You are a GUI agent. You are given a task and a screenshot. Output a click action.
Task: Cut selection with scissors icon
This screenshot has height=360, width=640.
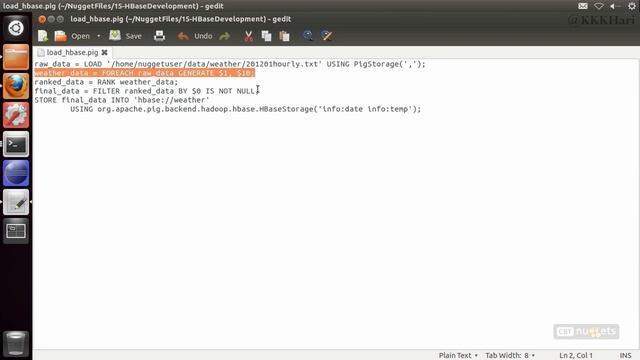point(248,36)
